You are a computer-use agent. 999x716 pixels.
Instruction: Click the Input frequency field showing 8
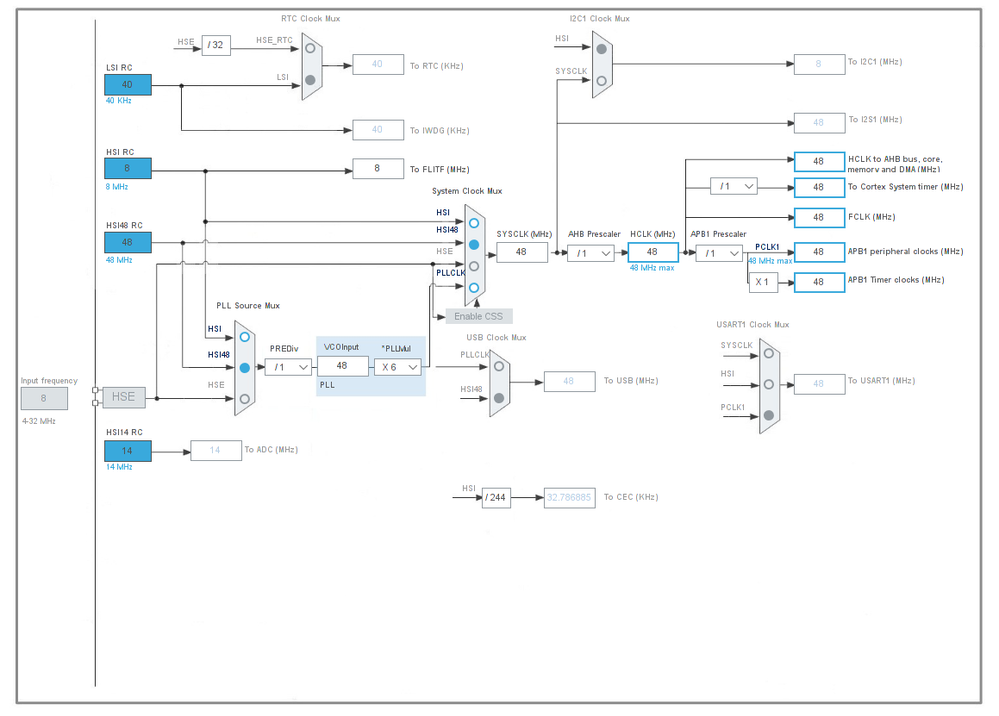pyautogui.click(x=44, y=398)
